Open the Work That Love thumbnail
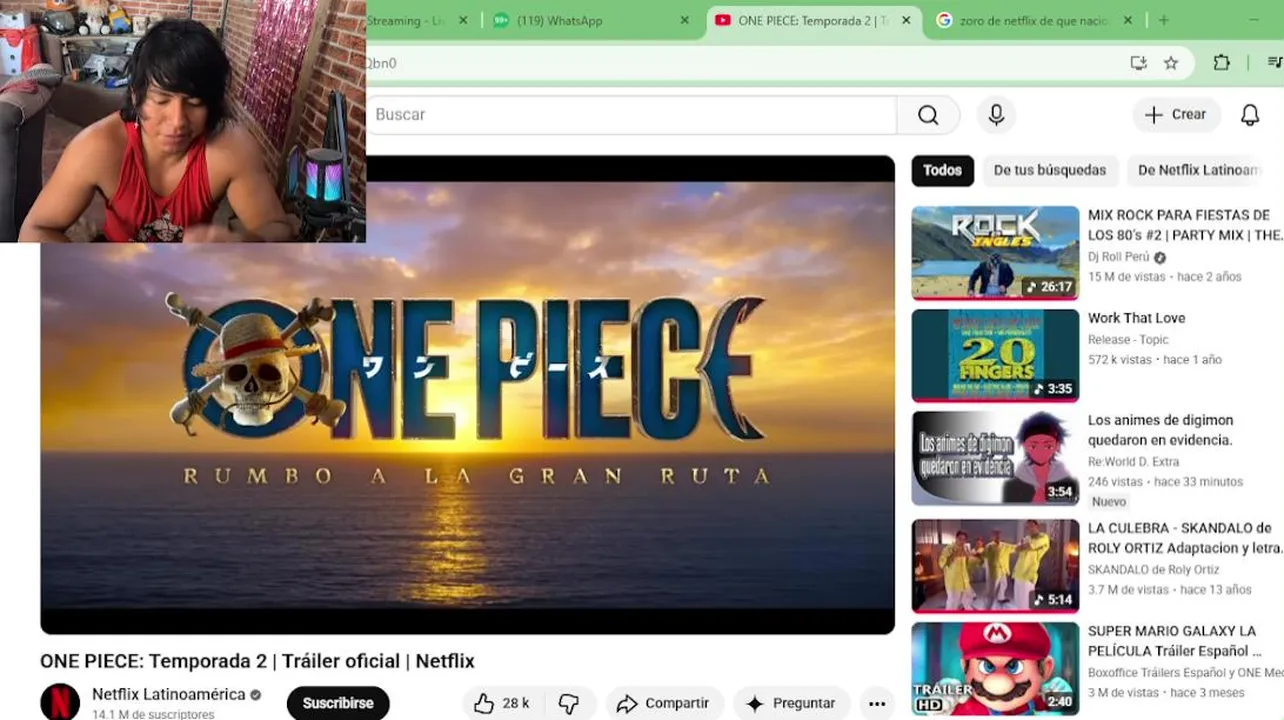This screenshot has height=720, width=1284. click(x=995, y=355)
